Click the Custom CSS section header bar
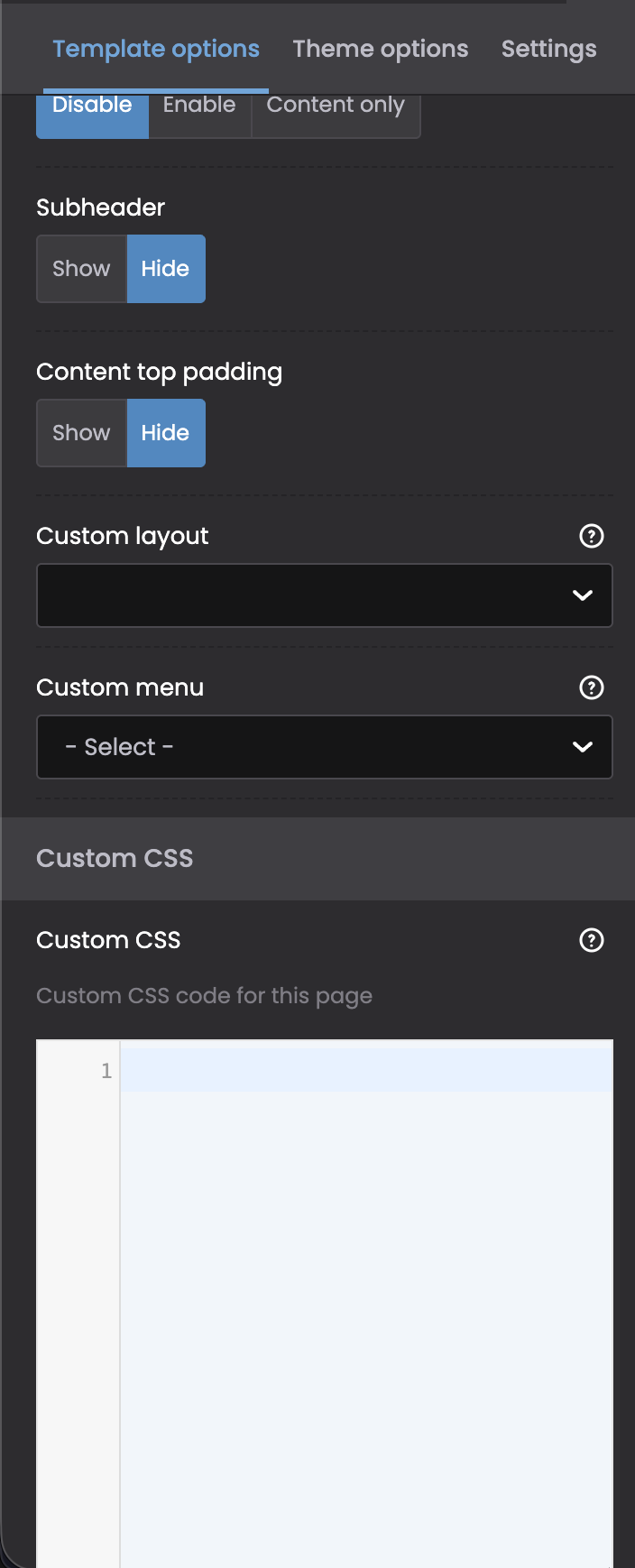 317,858
